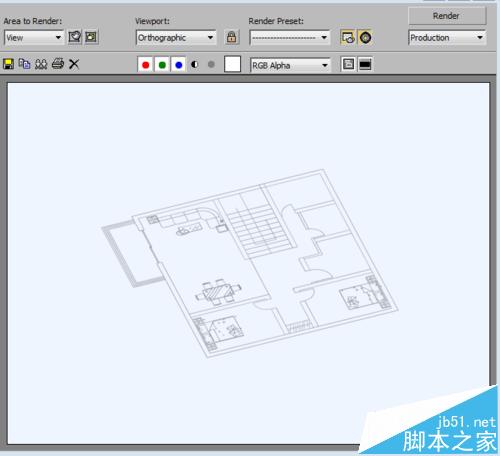The image size is (500, 456).
Task: Toggle the Lock to Viewport padlock
Action: click(x=232, y=37)
